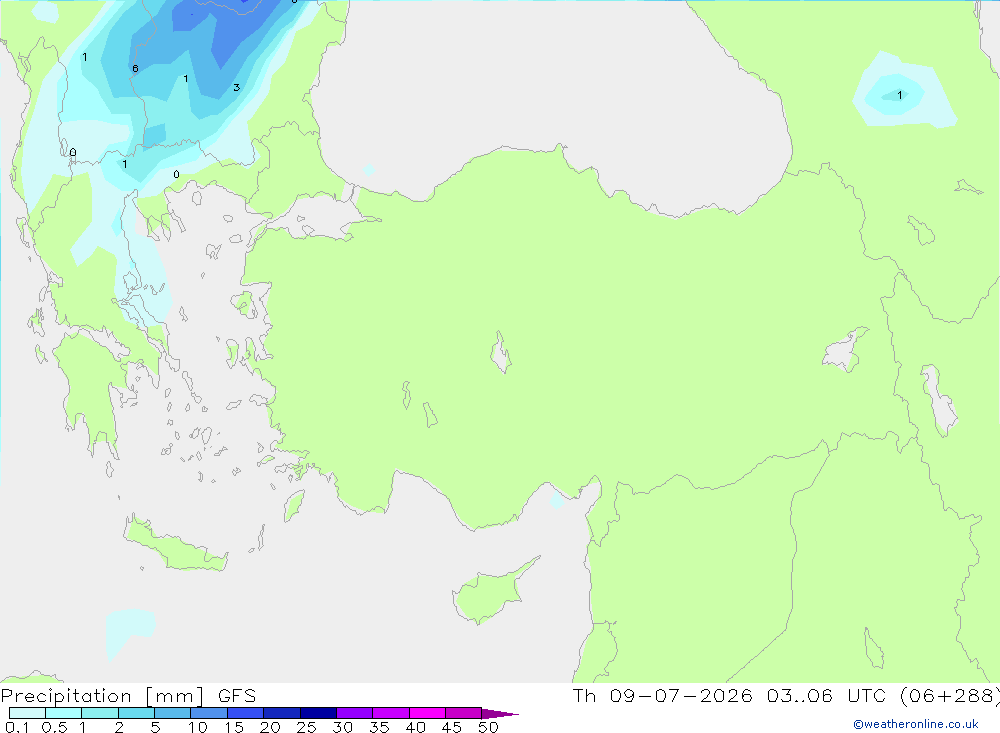Click the '03..06 UTC' time text
Screen dimensions: 1000x733
[827, 696]
